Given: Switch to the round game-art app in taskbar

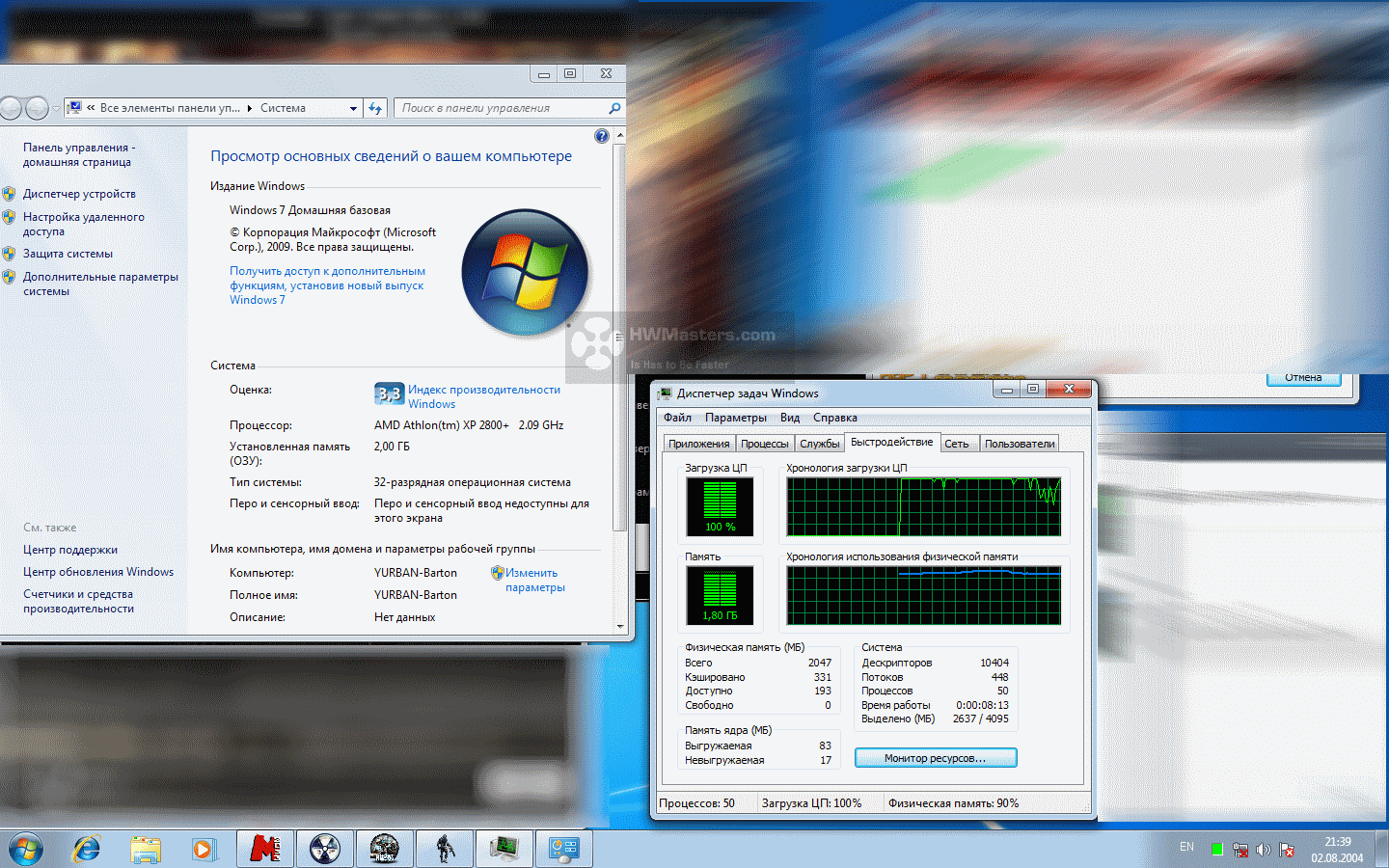Looking at the screenshot, I should point(384,849).
